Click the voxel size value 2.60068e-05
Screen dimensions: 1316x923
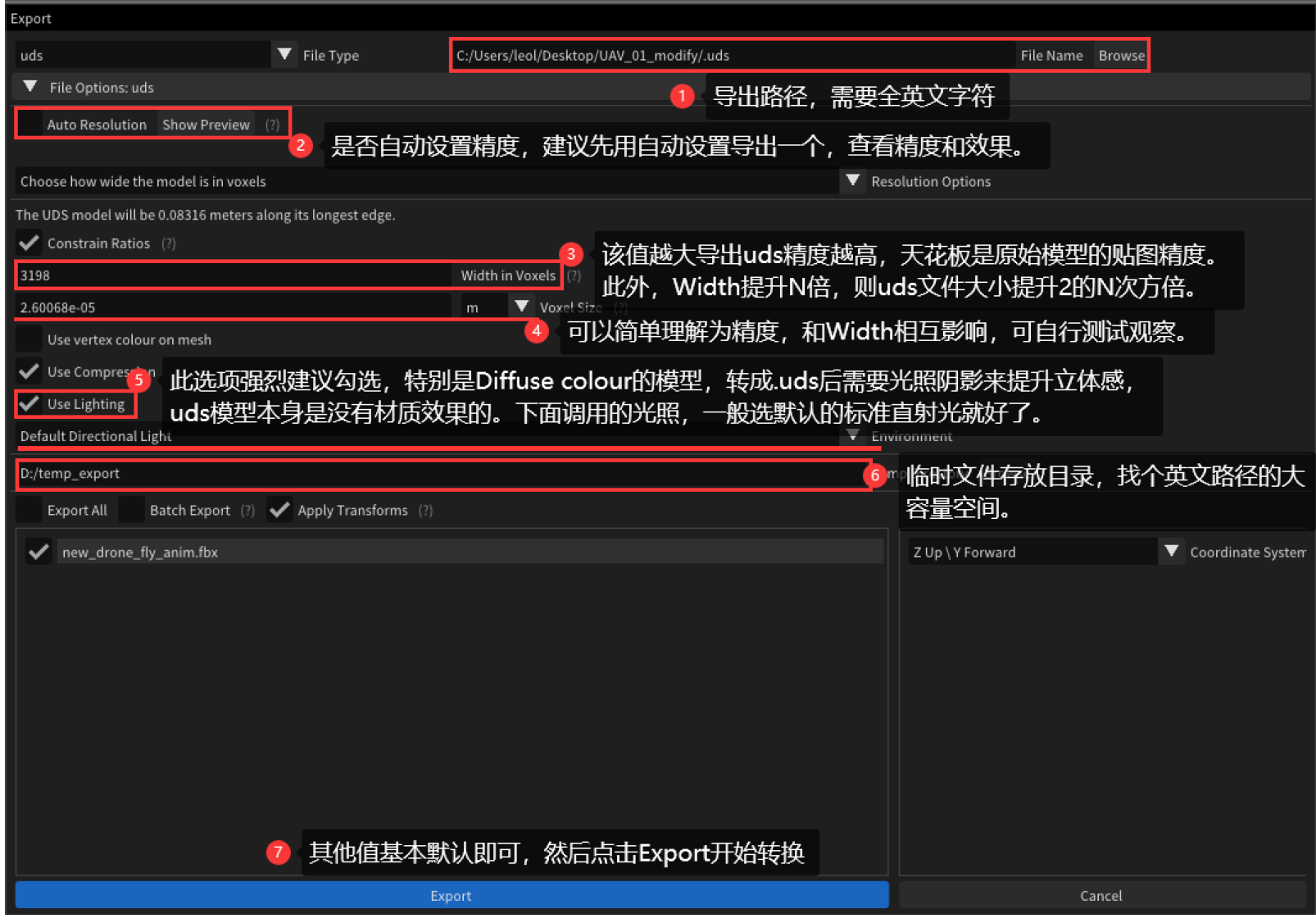234,307
